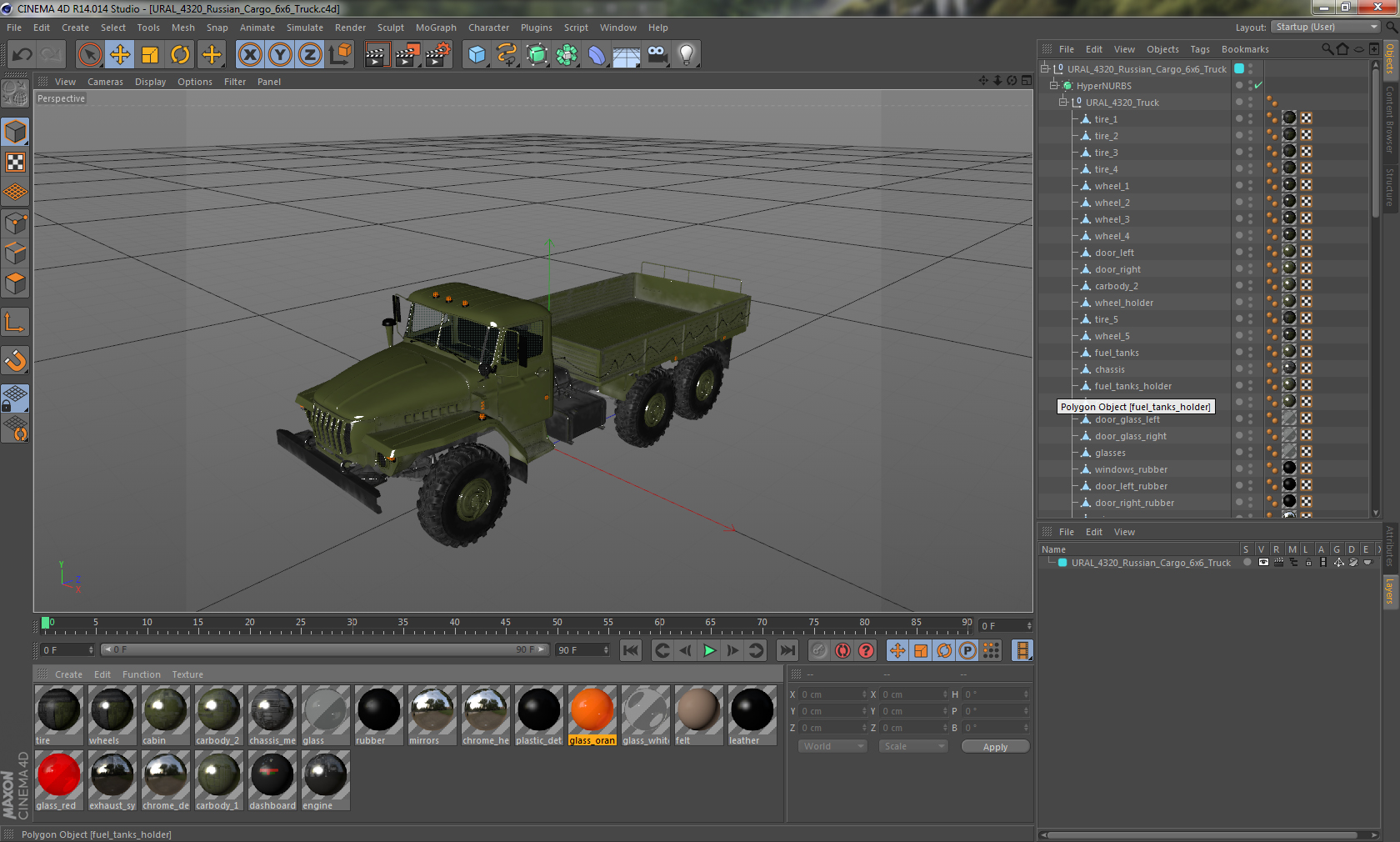Screen dimensions: 1400x842
Task: Open the Scale mode dropdown
Action: [x=913, y=746]
